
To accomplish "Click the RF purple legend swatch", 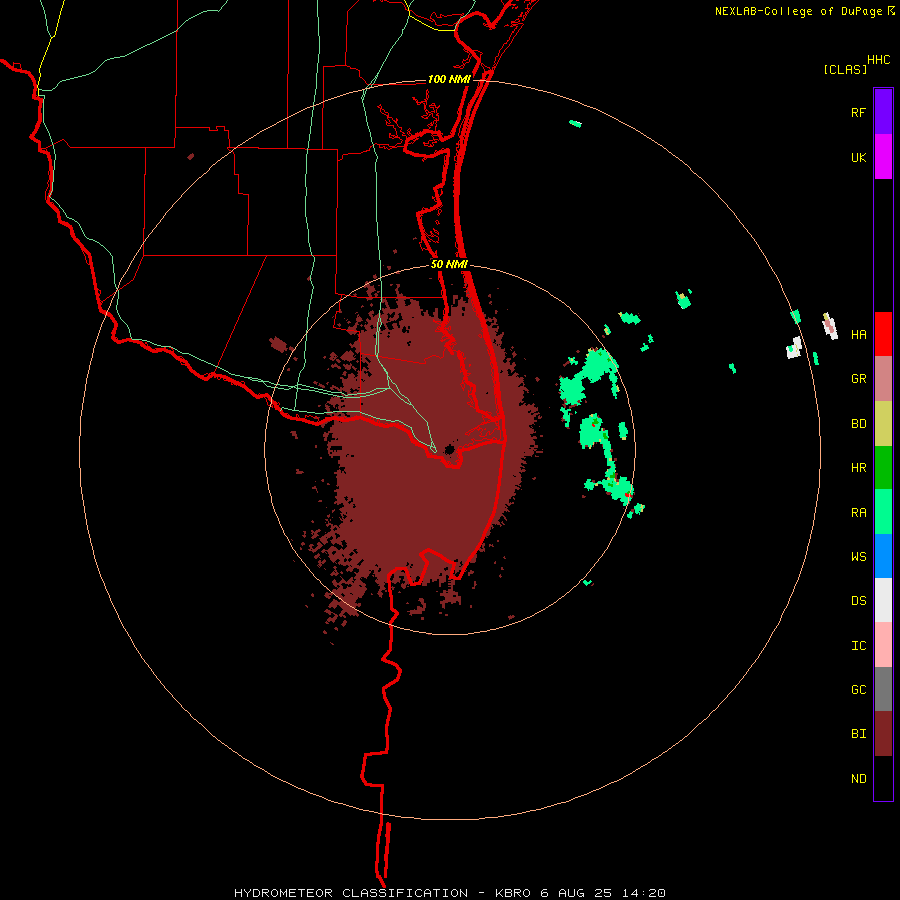I will pyautogui.click(x=883, y=112).
